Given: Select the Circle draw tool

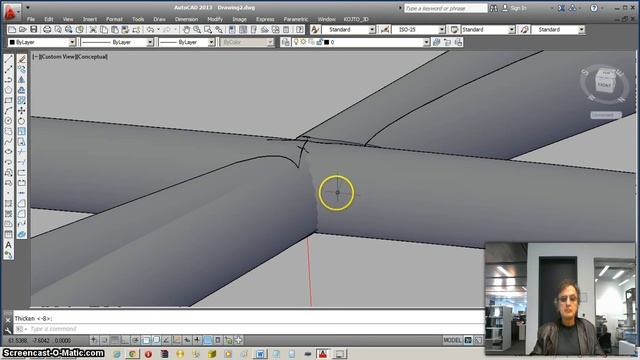Looking at the screenshot, I should [x=9, y=121].
